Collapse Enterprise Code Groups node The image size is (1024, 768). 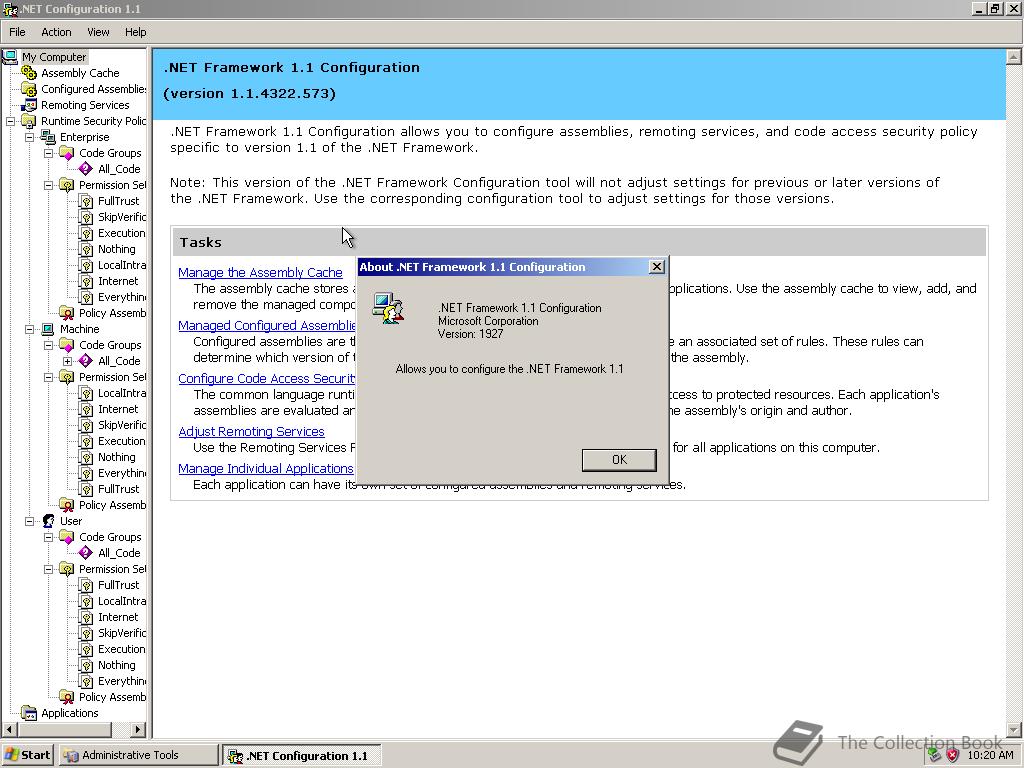[48, 153]
